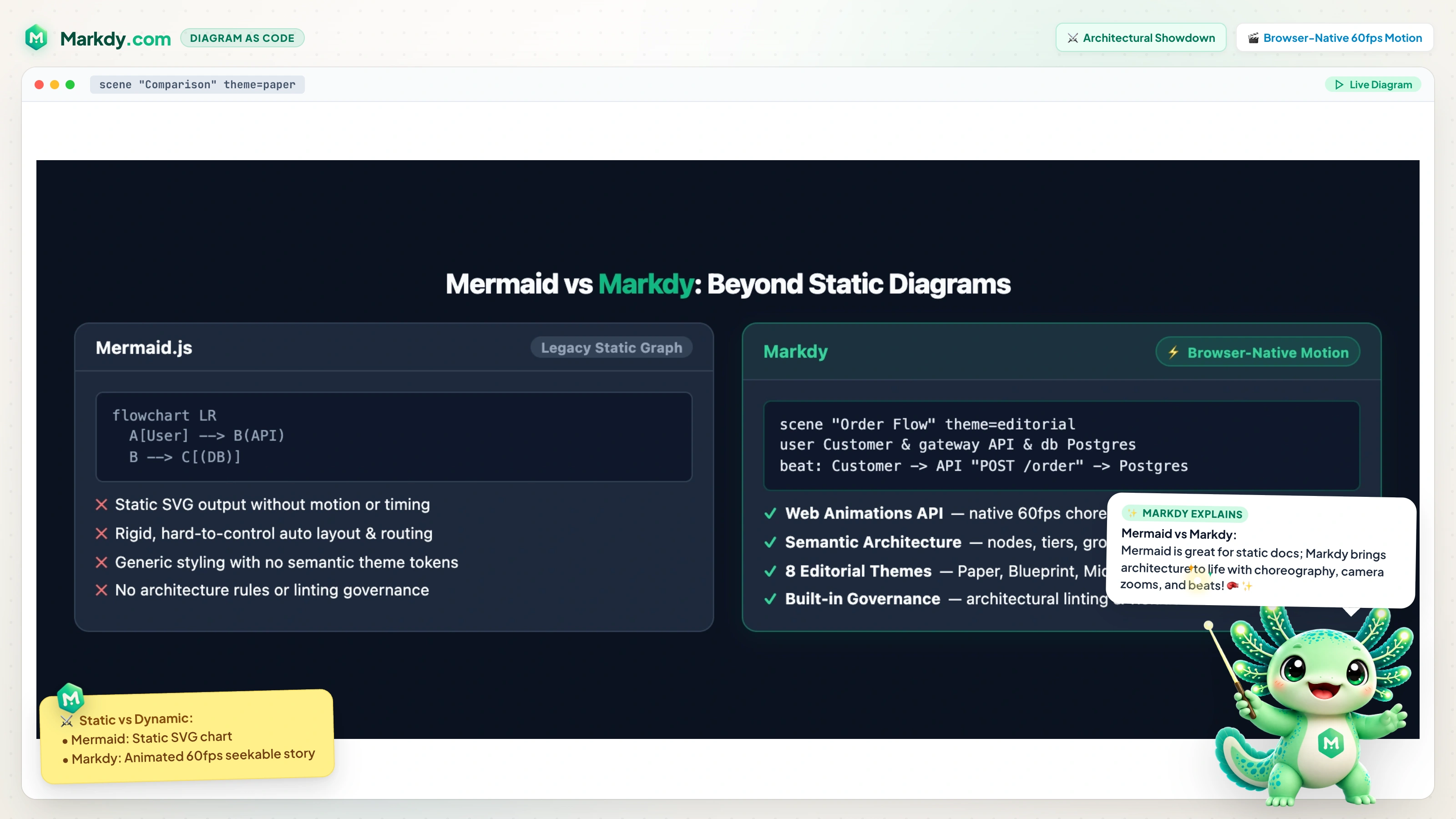
Task: Click the checkmark beside Web Animations API
Action: click(770, 513)
